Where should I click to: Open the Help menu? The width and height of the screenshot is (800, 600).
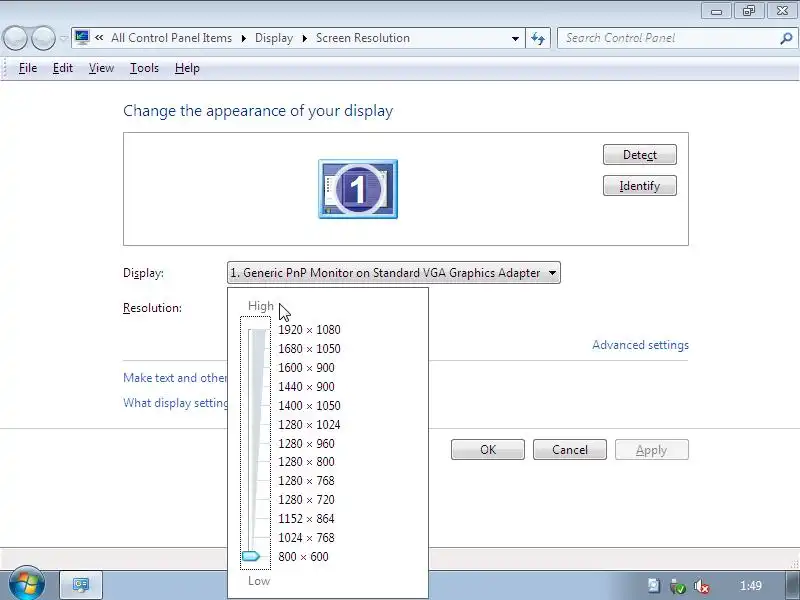[187, 68]
